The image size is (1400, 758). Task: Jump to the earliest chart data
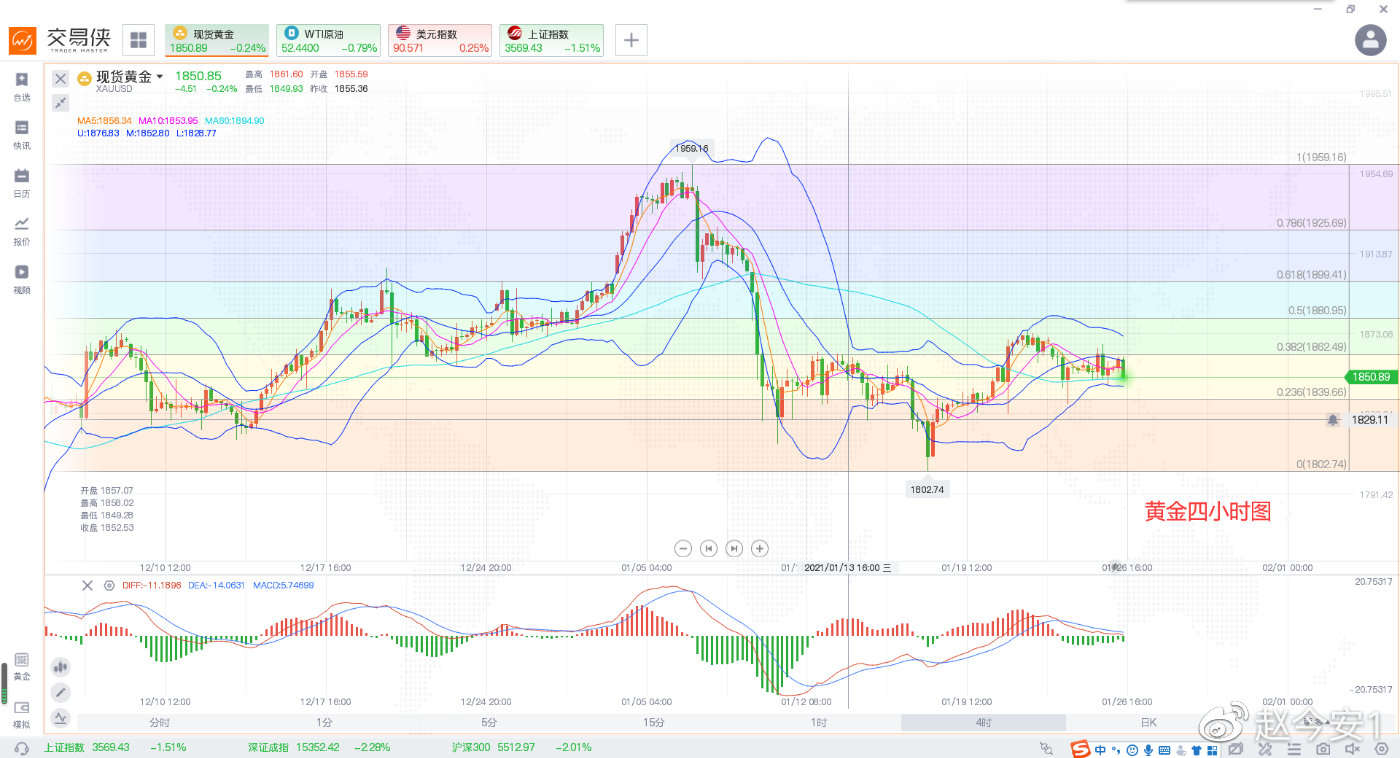[x=709, y=548]
